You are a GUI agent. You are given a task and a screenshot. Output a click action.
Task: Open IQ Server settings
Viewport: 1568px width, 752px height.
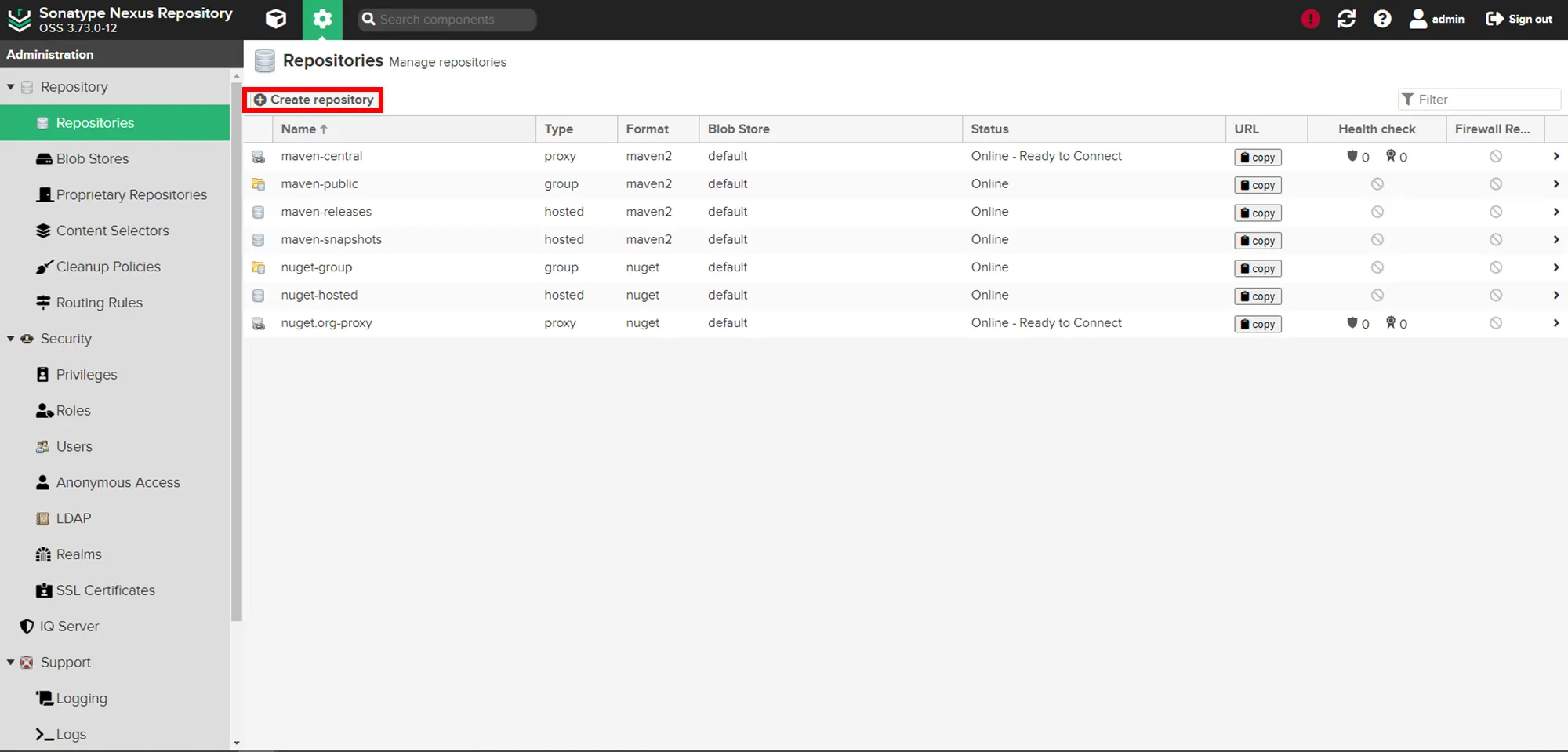coord(60,627)
